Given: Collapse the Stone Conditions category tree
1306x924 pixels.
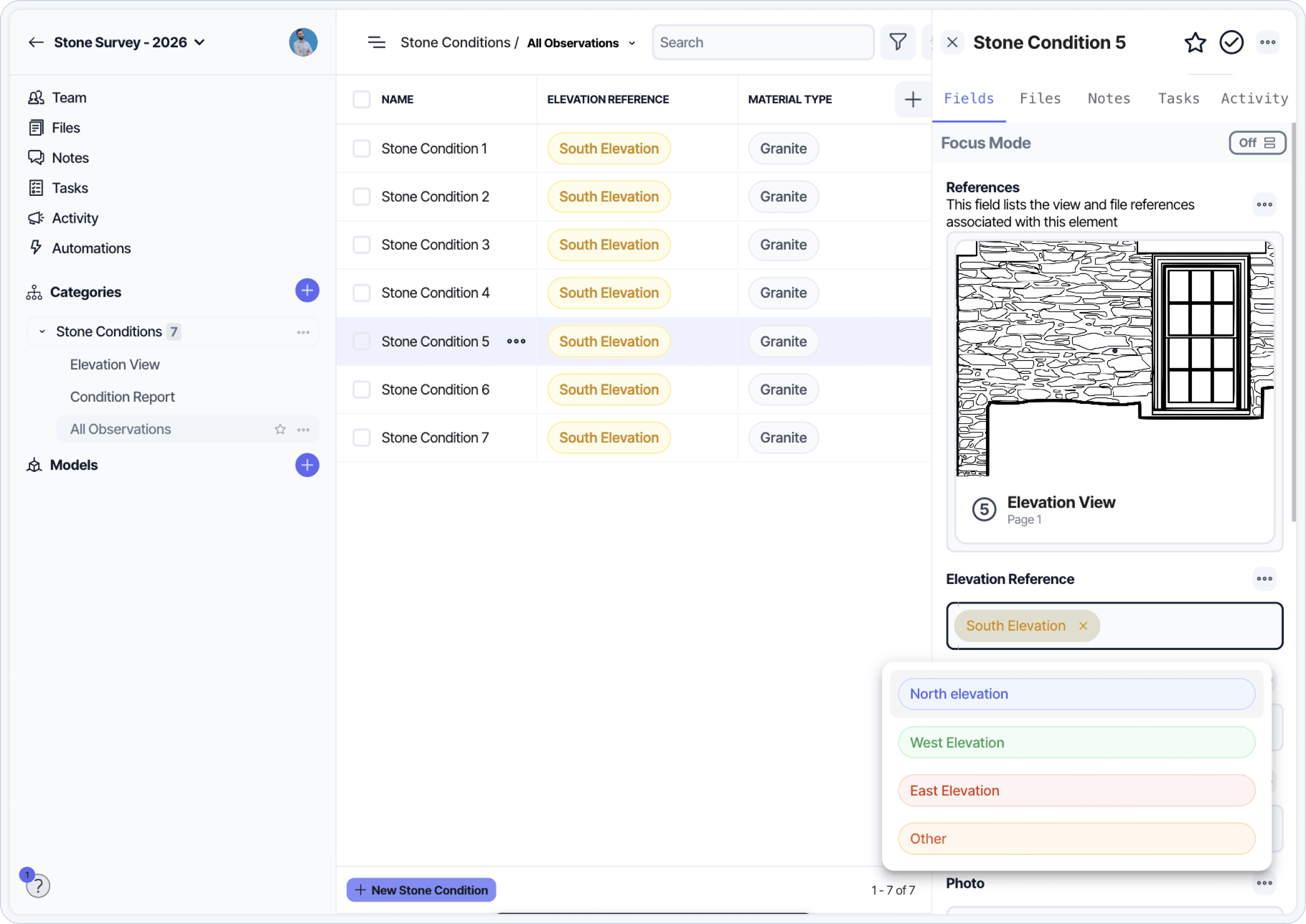Looking at the screenshot, I should point(42,331).
